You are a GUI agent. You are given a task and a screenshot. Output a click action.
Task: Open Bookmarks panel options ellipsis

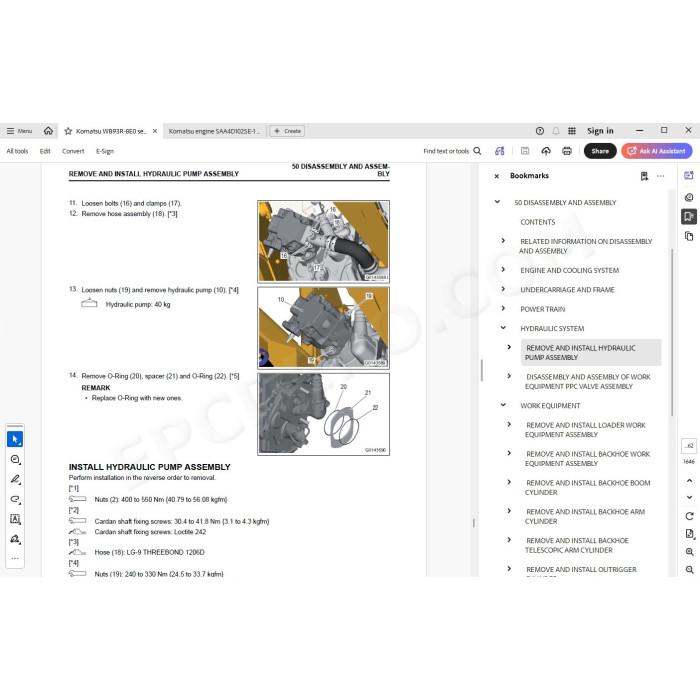tap(660, 176)
